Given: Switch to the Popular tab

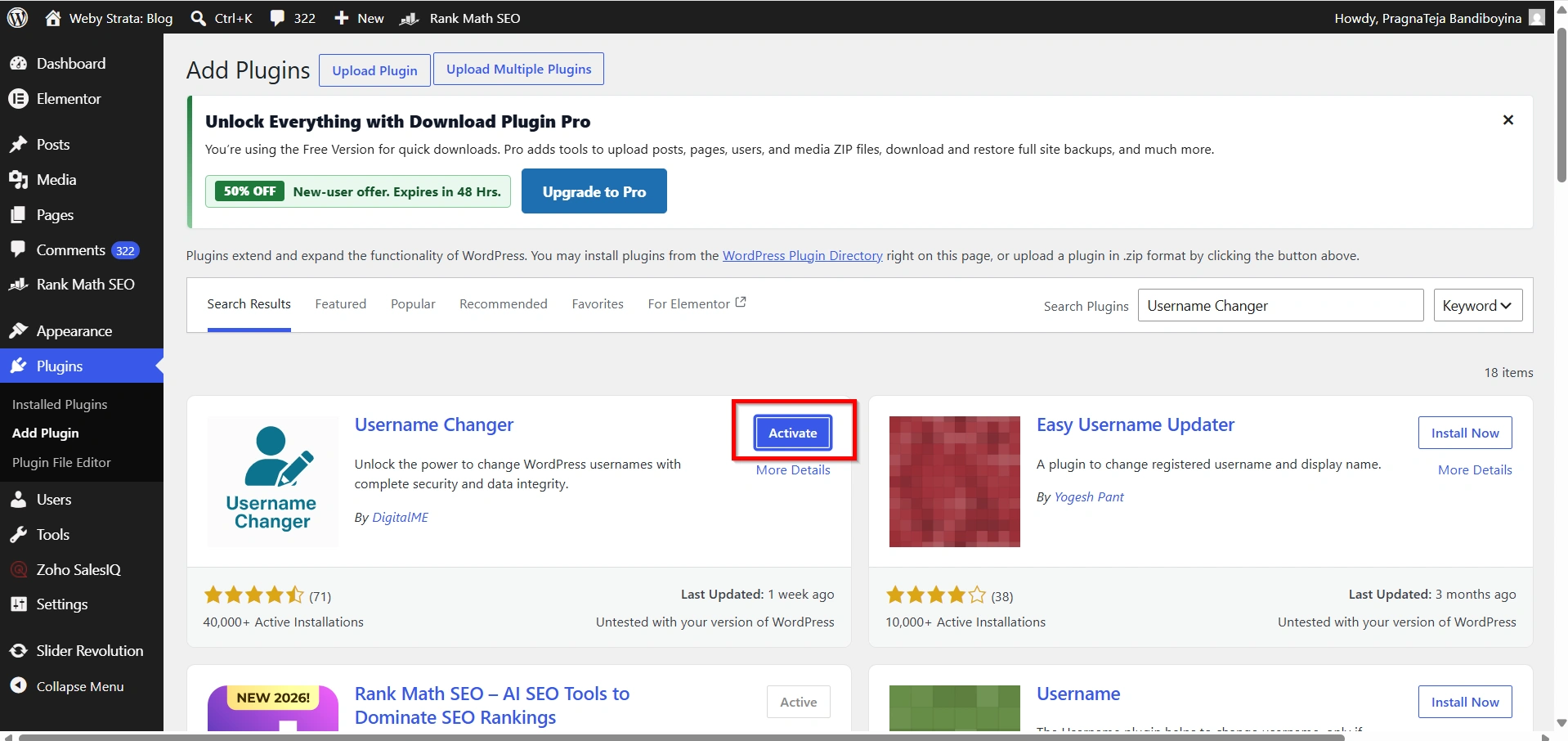Looking at the screenshot, I should click(x=413, y=304).
